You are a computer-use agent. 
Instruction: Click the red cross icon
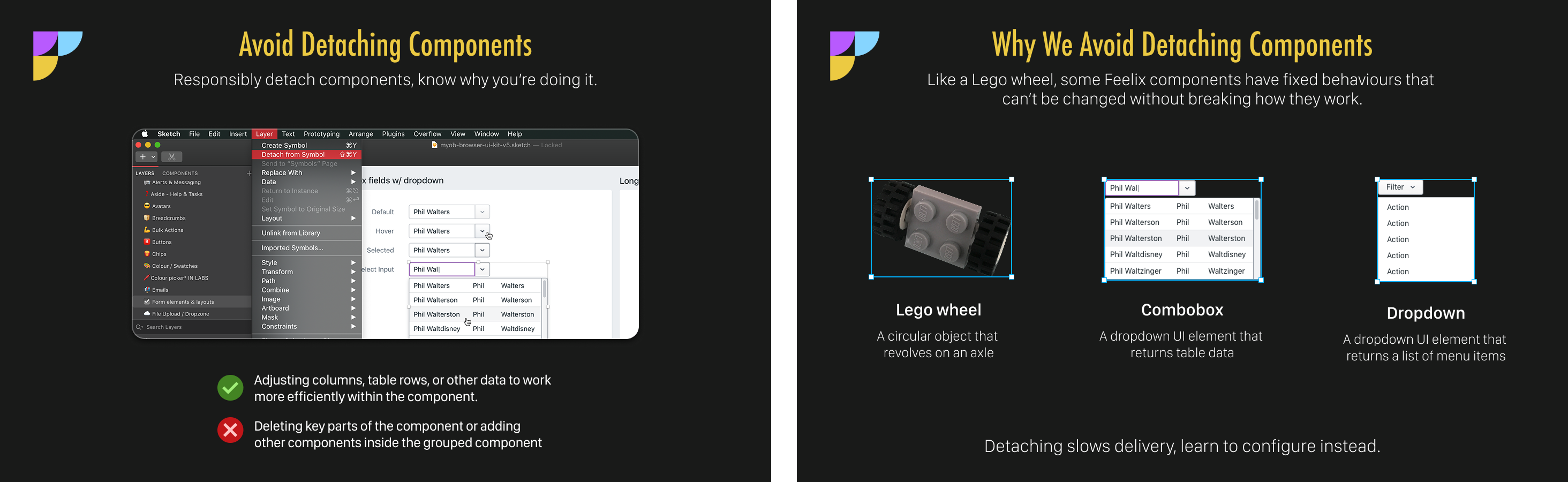pos(230,430)
